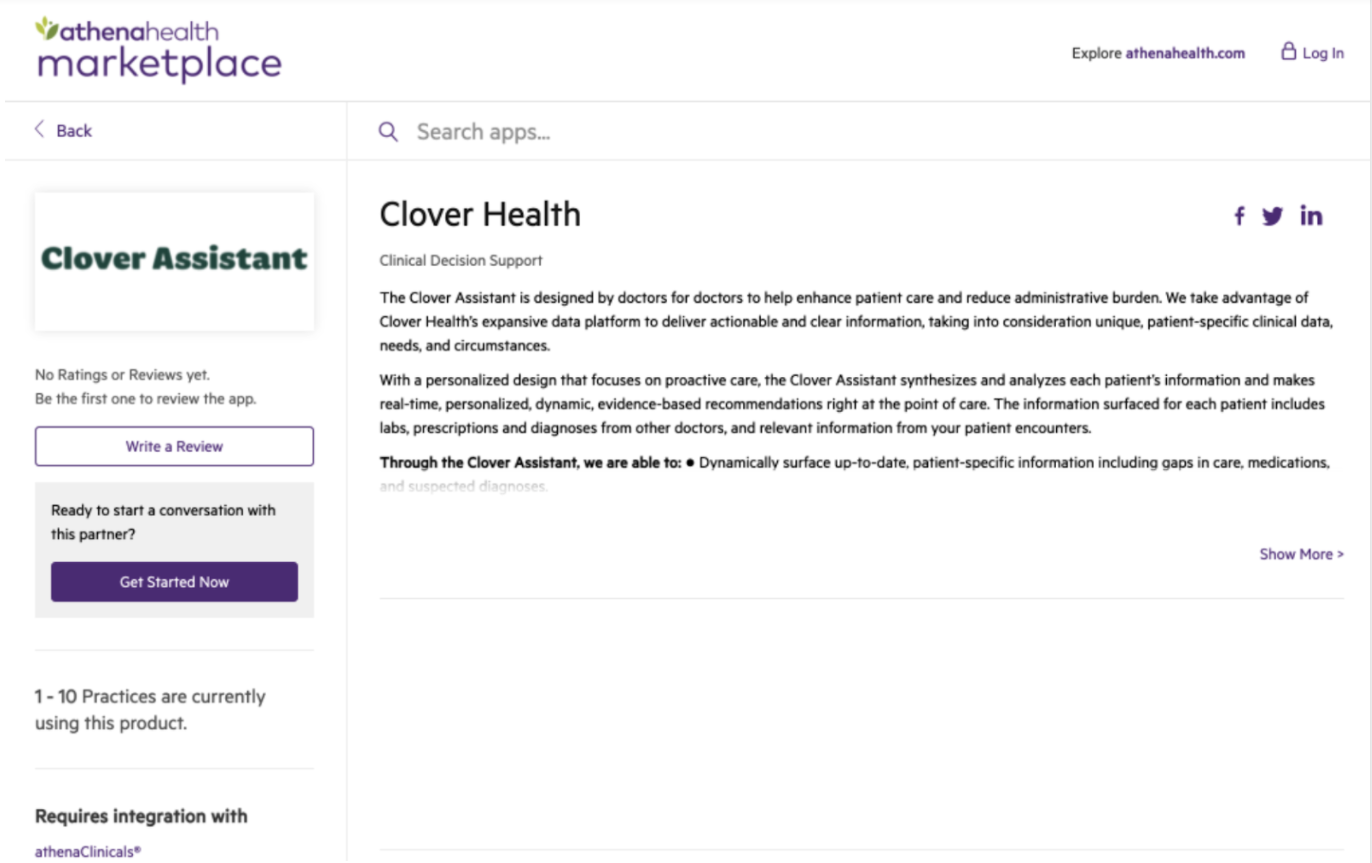
Task: Click the Log In link
Action: (x=1323, y=52)
